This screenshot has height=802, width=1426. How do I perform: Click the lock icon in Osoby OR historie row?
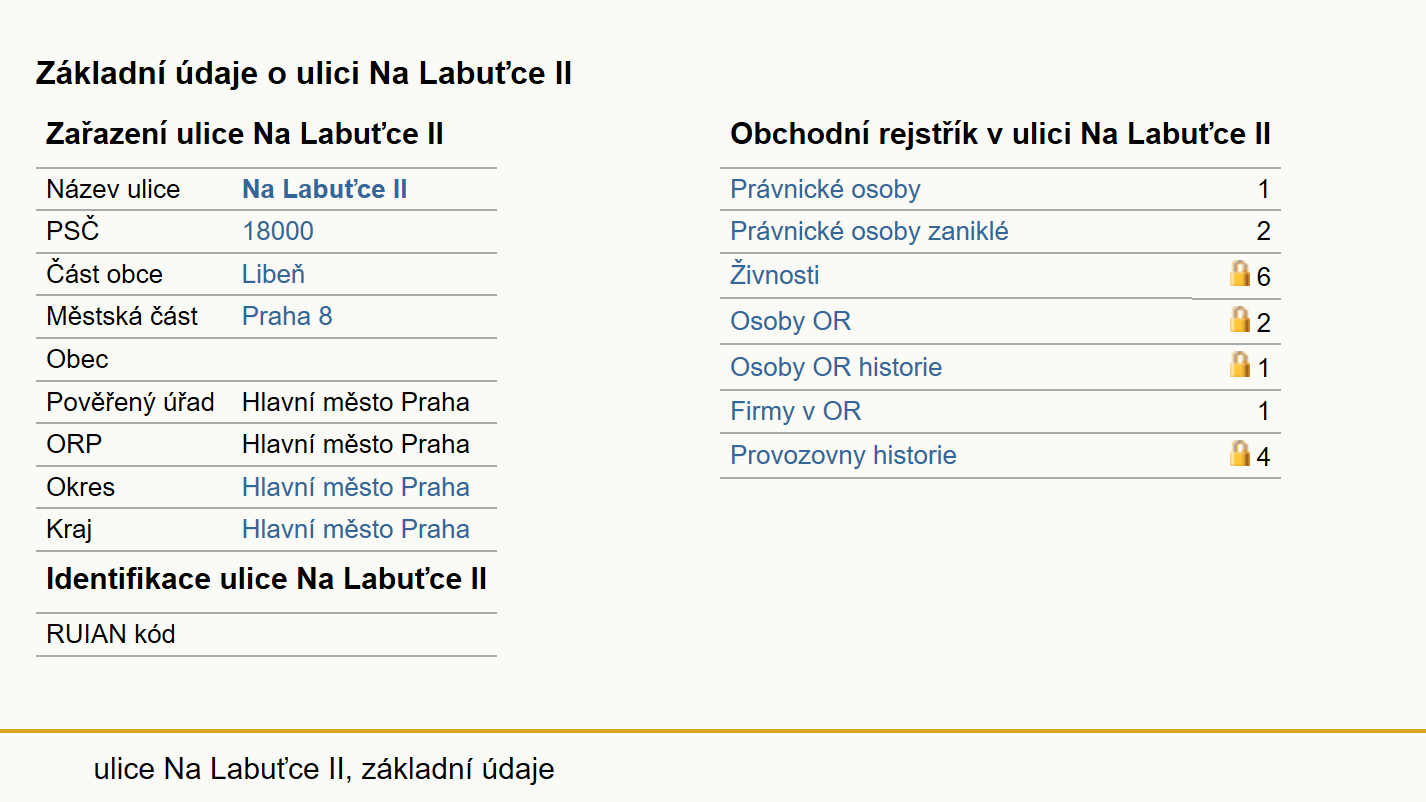pos(1240,365)
